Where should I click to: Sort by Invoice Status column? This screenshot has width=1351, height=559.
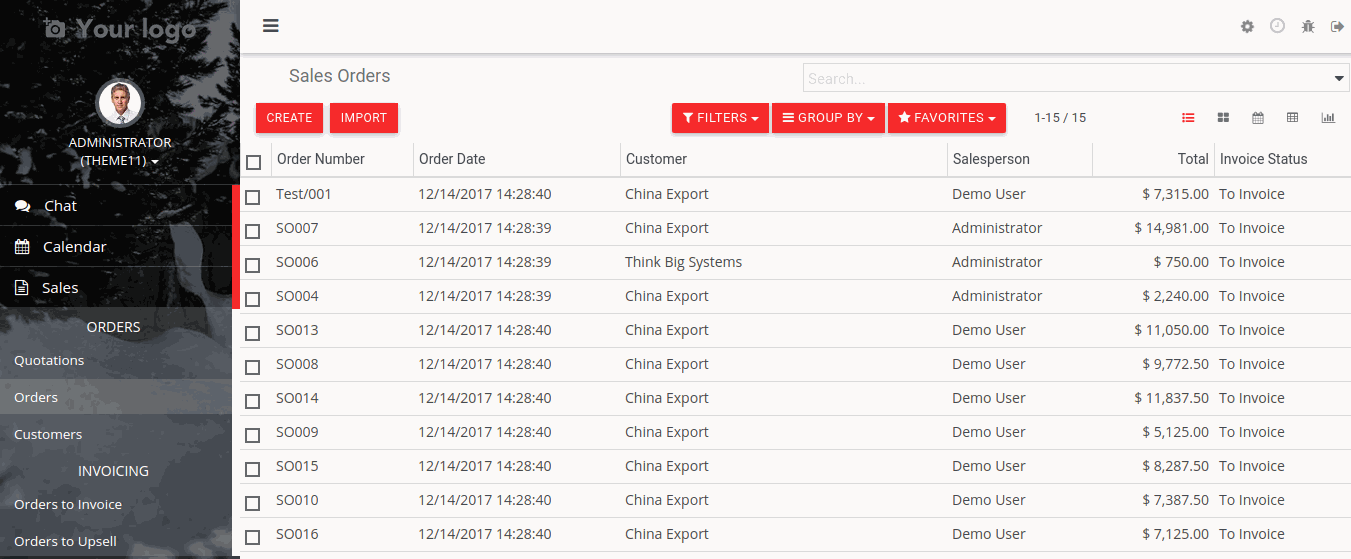coord(1282,159)
